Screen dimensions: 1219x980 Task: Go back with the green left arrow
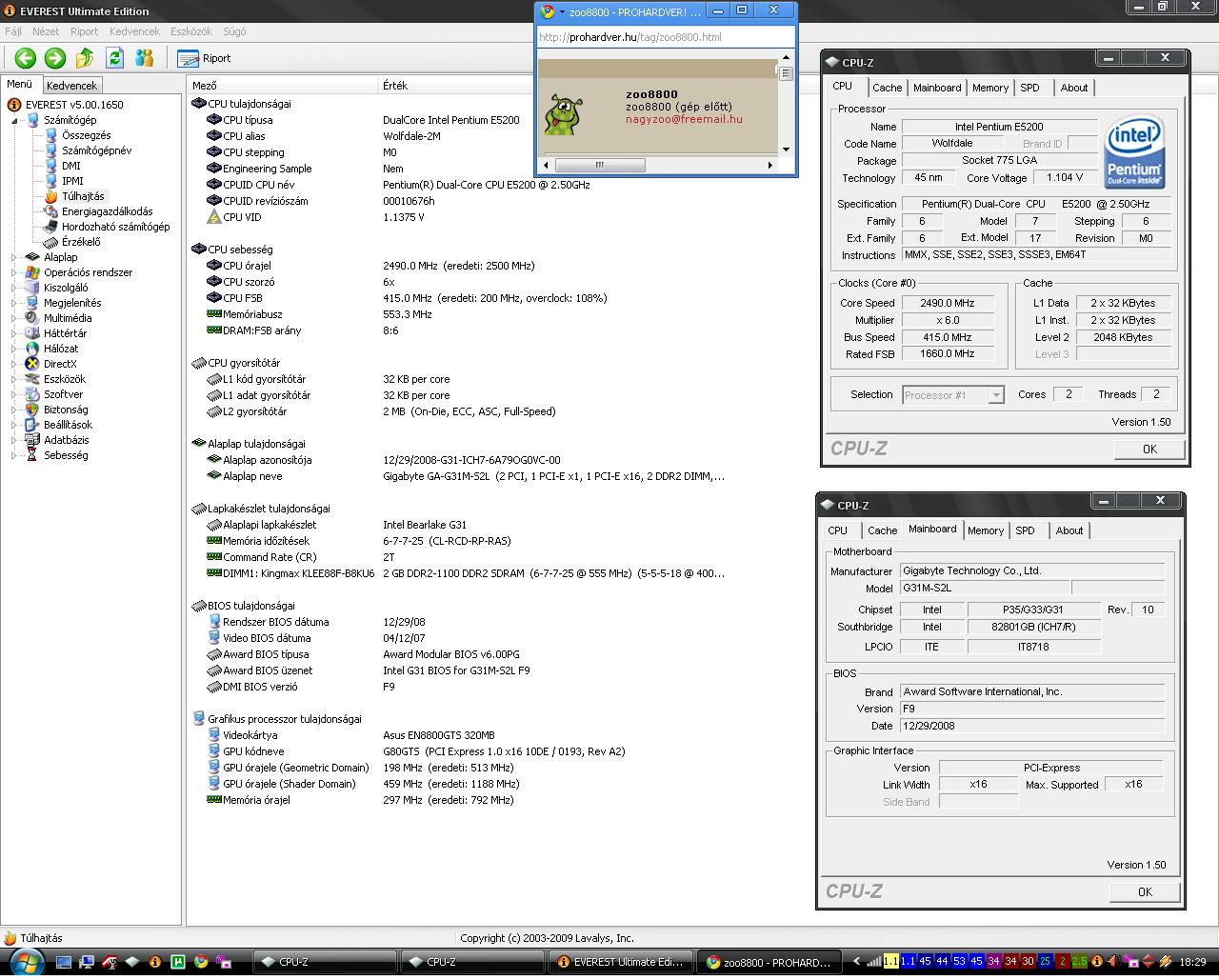(x=26, y=58)
